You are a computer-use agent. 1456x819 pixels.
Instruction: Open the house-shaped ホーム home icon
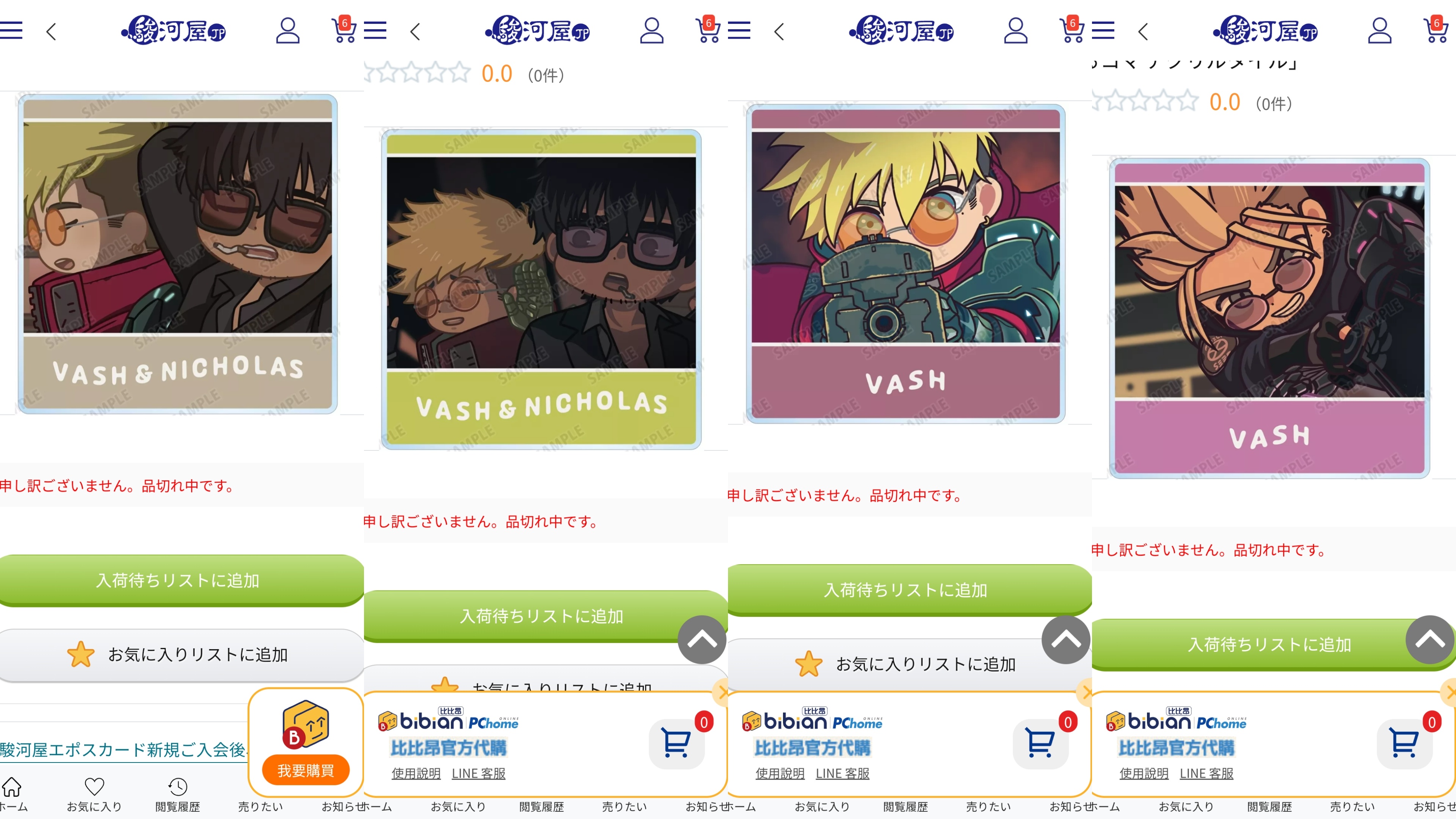(x=11, y=787)
